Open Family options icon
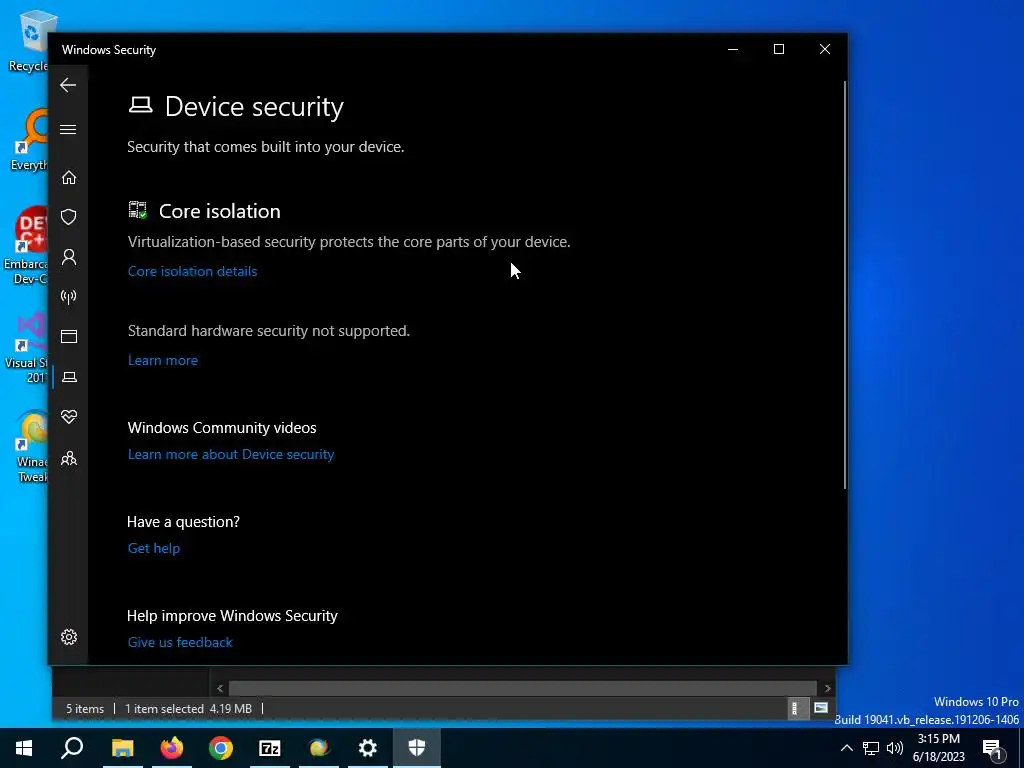The height and width of the screenshot is (768, 1024). [69, 458]
